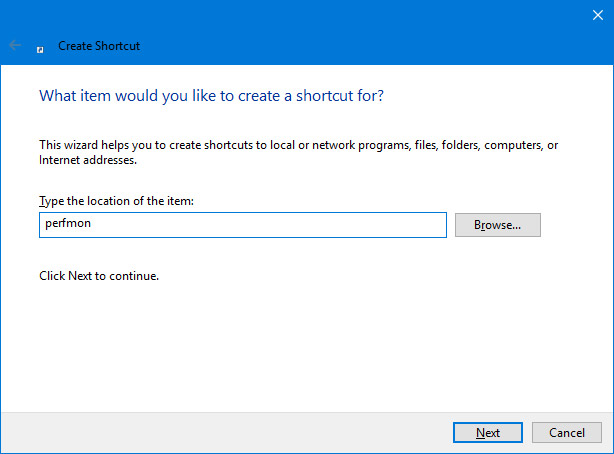Click the small shortcut icon beside Create Shortcut
Screen dimensions: 614x454
coord(40,50)
